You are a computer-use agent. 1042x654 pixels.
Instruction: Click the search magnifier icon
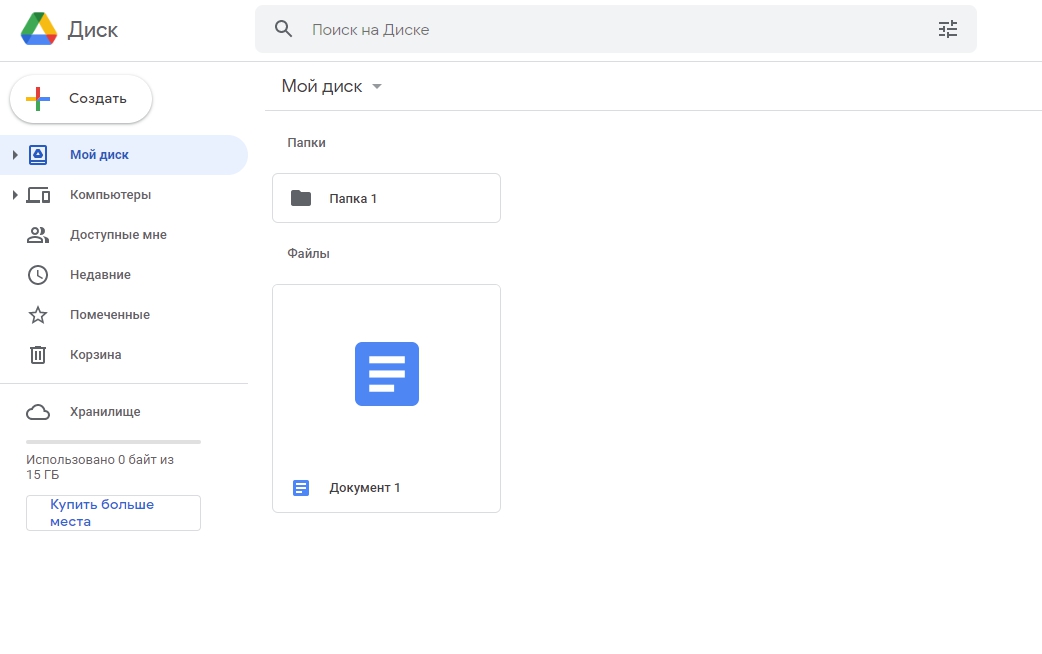click(x=284, y=29)
